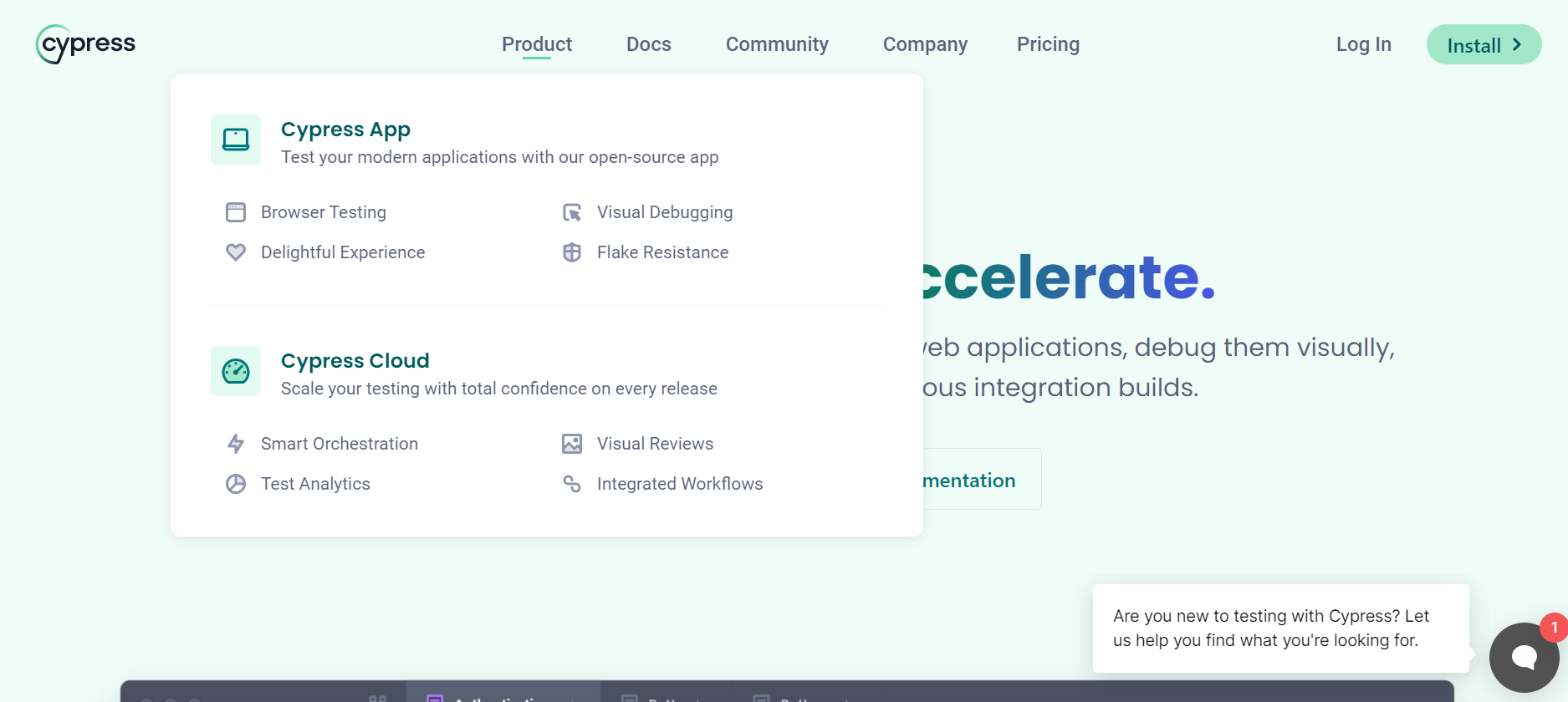1568x702 pixels.
Task: Expand the Docs navigation menu
Action: pos(648,44)
